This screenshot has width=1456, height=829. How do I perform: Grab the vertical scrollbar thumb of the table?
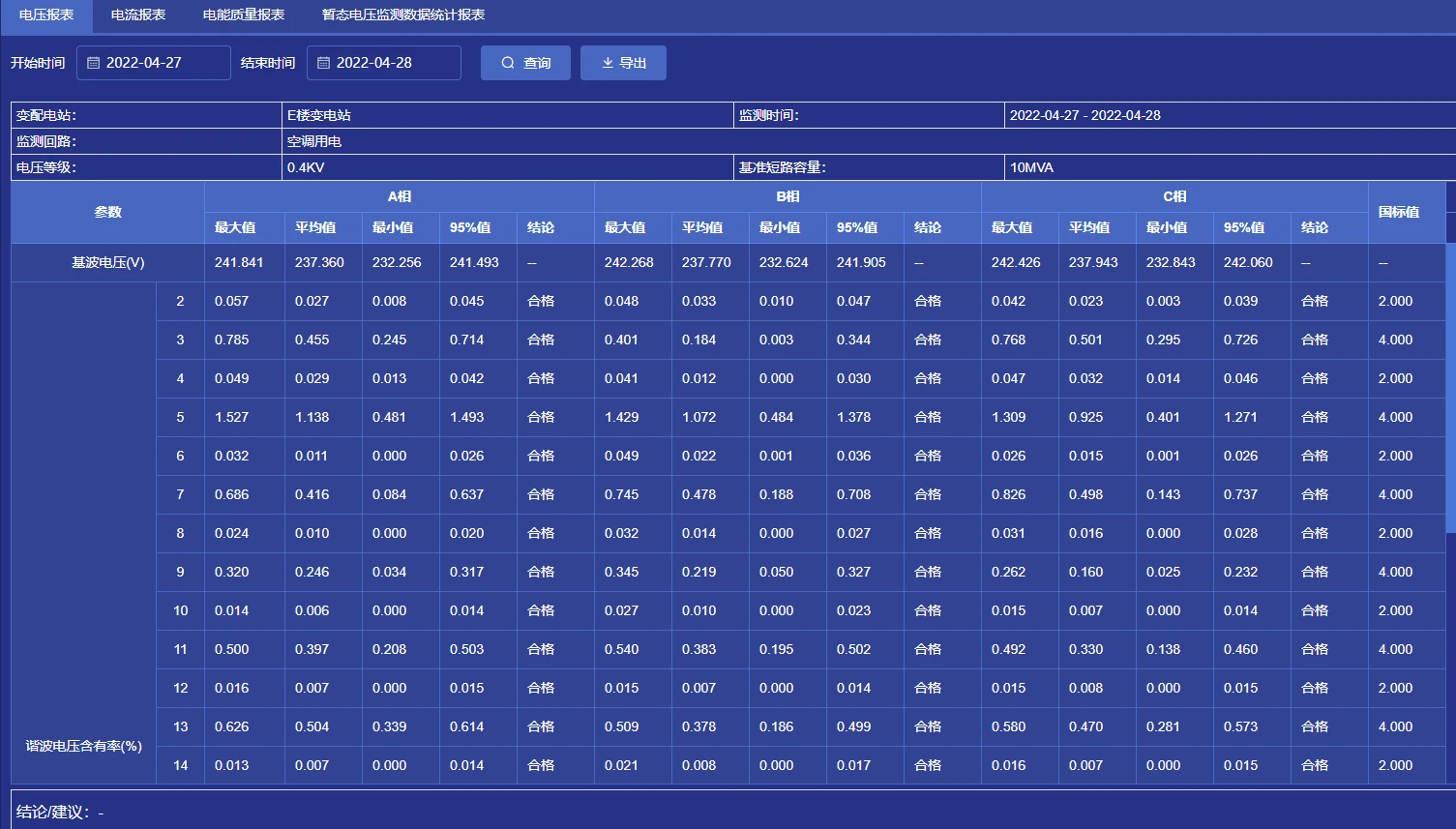click(x=1450, y=387)
